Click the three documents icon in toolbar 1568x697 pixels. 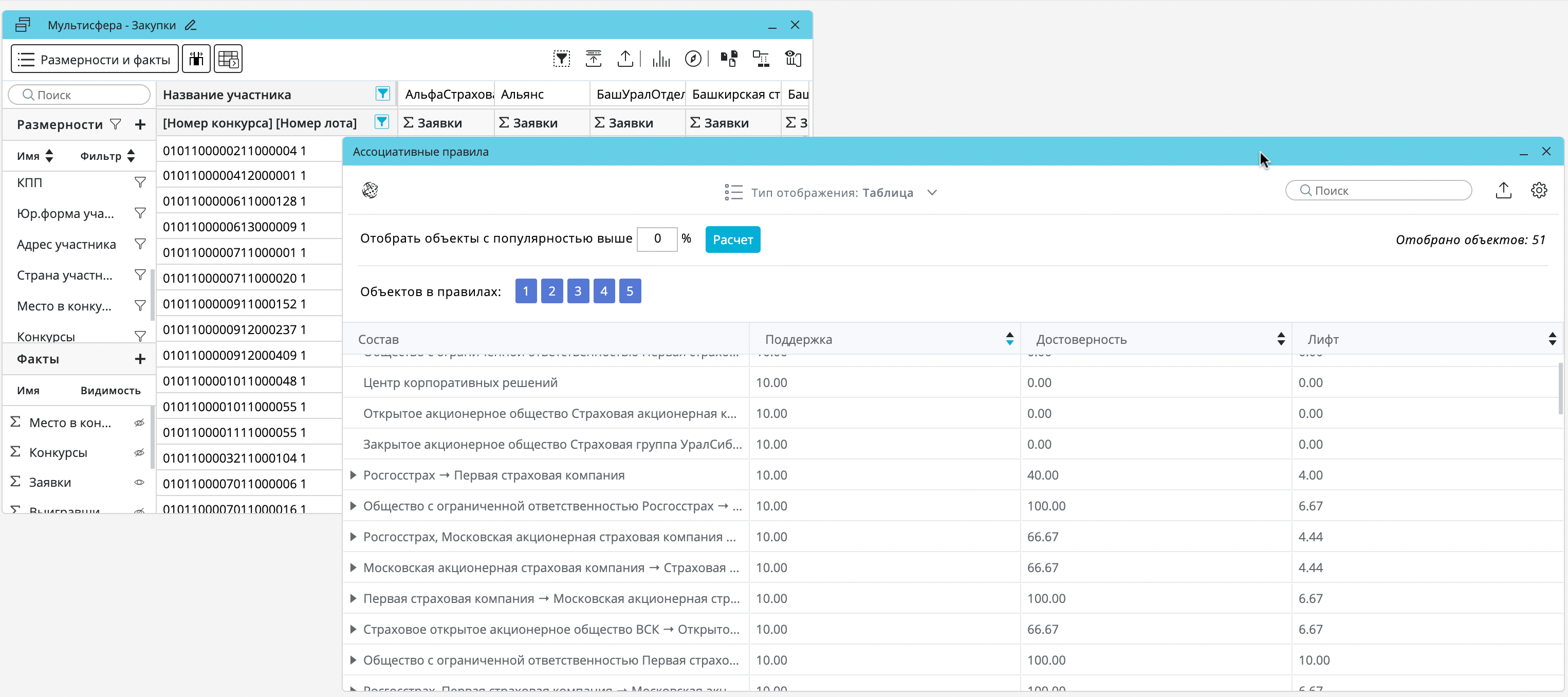pos(729,59)
